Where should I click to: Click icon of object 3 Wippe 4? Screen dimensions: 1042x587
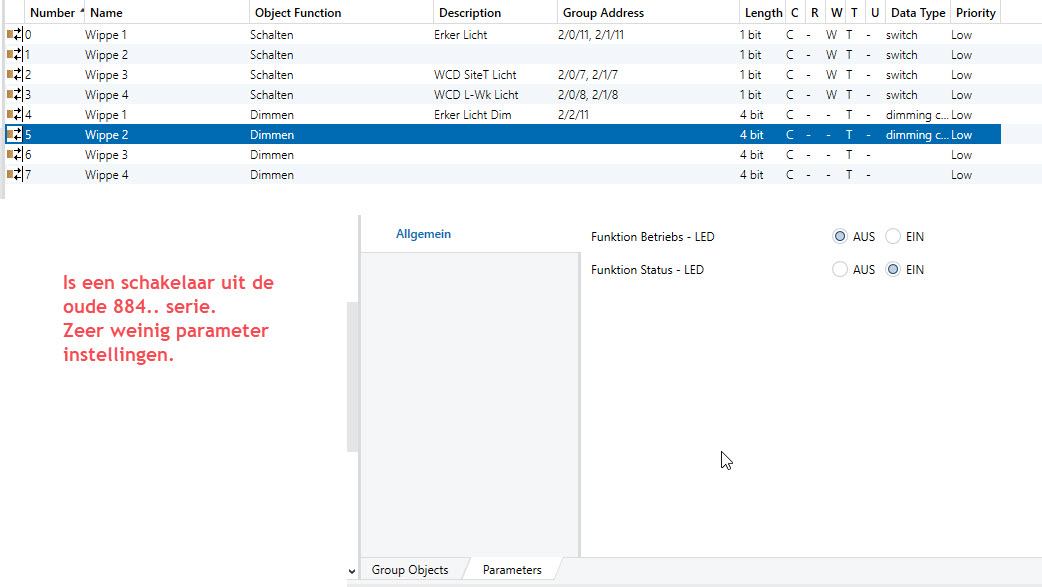pos(15,95)
